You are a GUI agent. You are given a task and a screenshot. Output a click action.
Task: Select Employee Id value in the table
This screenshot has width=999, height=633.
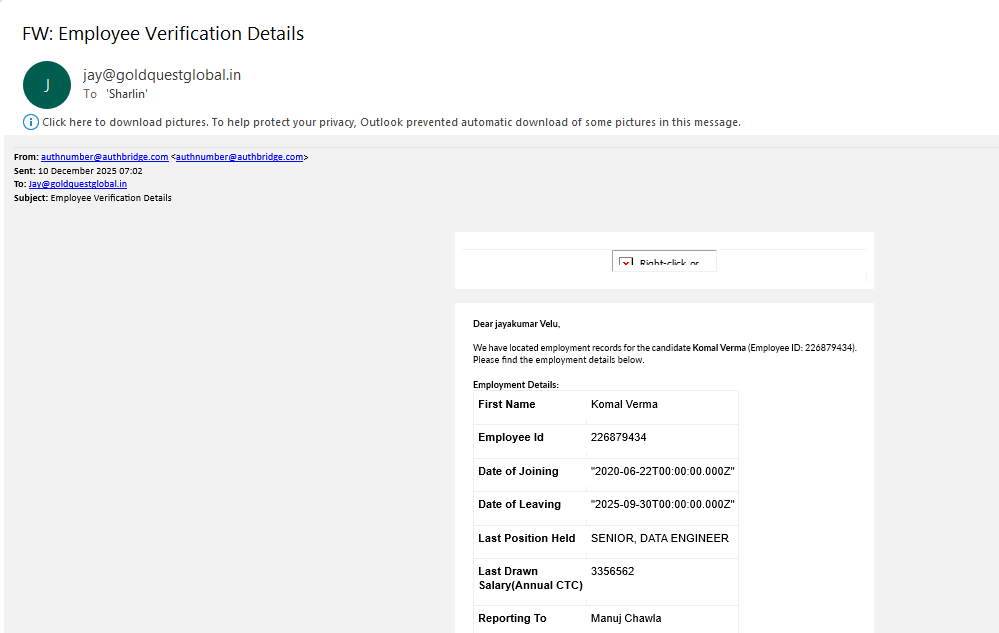point(619,437)
